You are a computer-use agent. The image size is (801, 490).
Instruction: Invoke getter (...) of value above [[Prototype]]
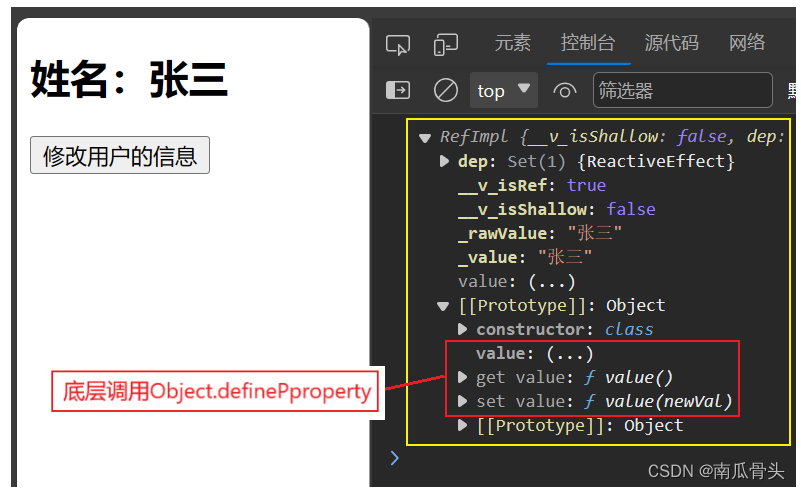point(552,282)
